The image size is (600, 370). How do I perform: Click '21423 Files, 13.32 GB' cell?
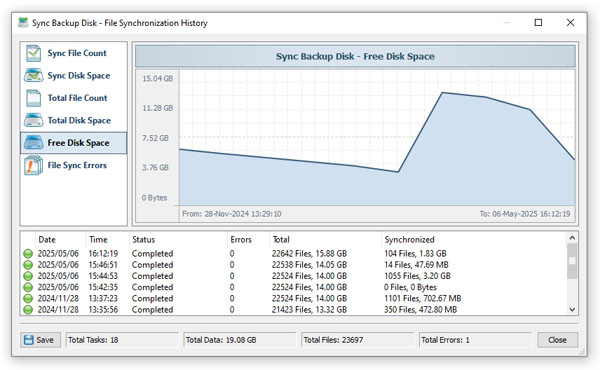pyautogui.click(x=309, y=310)
